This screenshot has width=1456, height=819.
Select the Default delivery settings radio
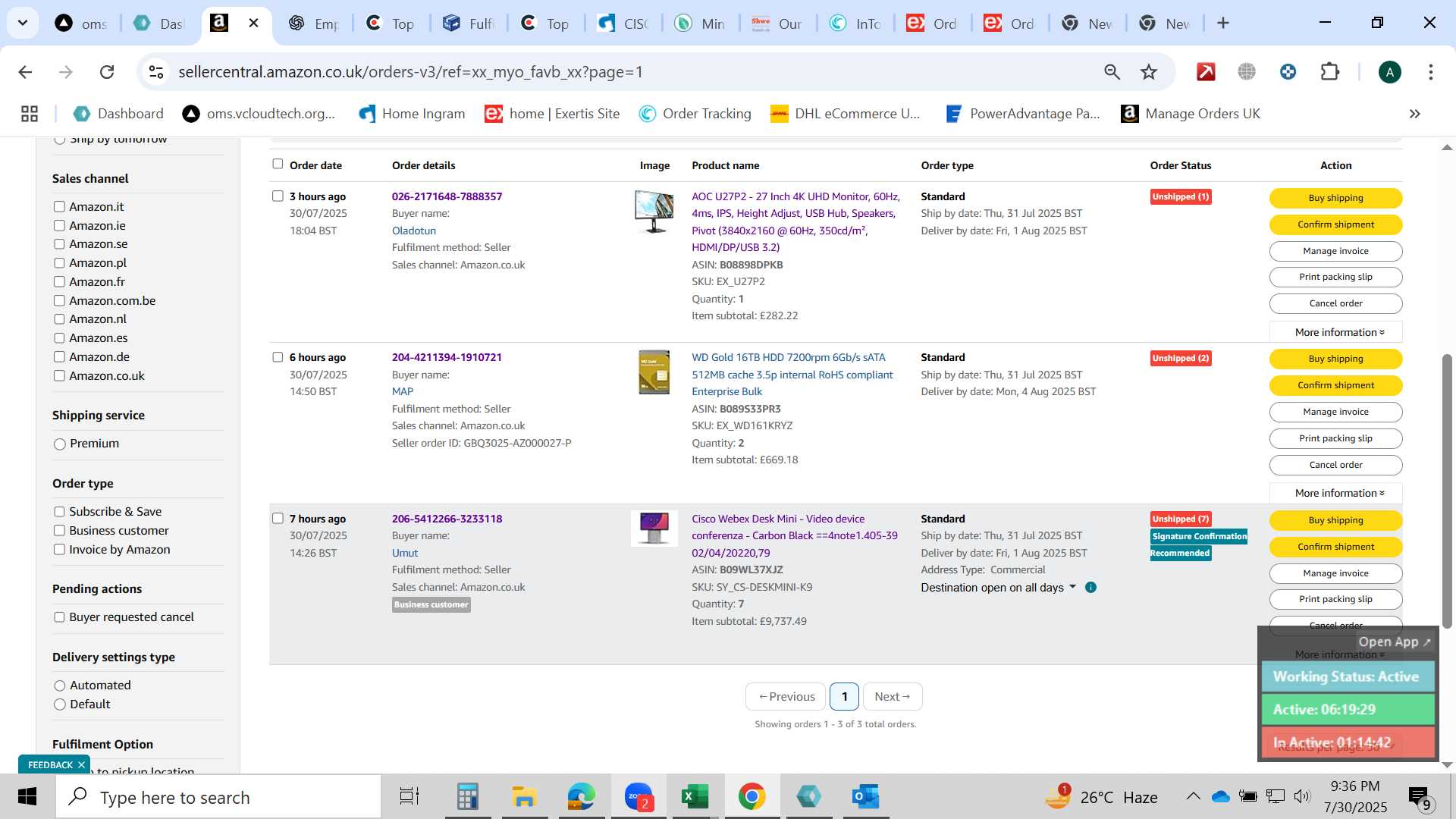pos(60,704)
